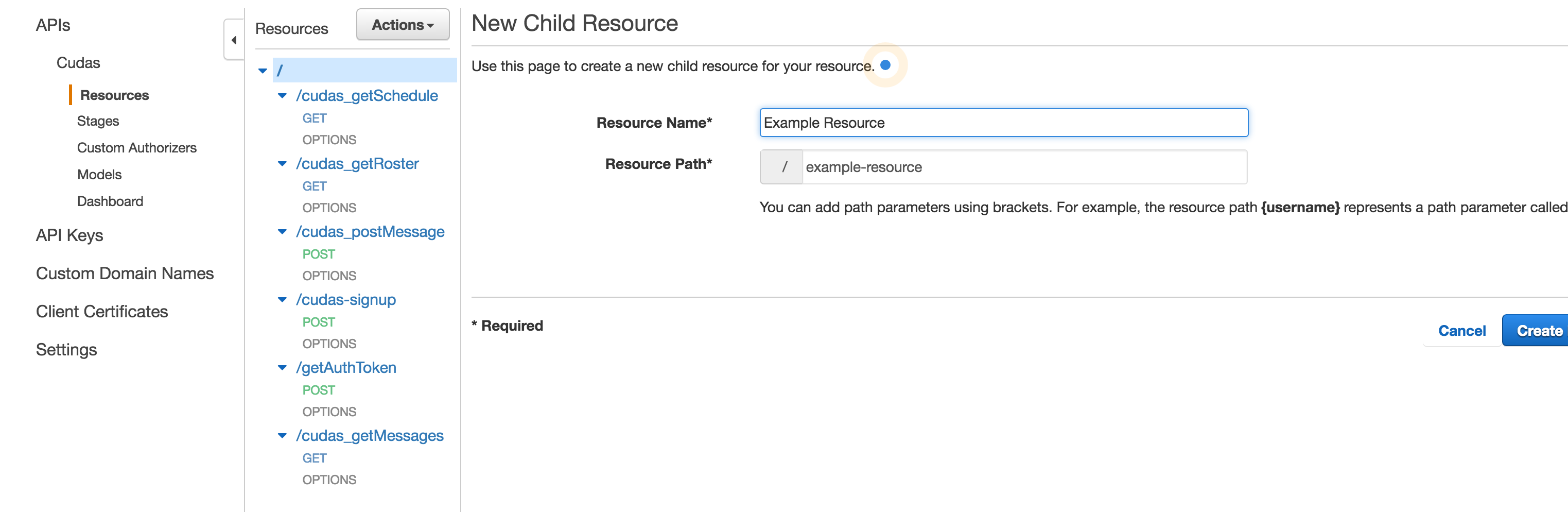Go to API Keys
The width and height of the screenshot is (1568, 512).
point(69,235)
